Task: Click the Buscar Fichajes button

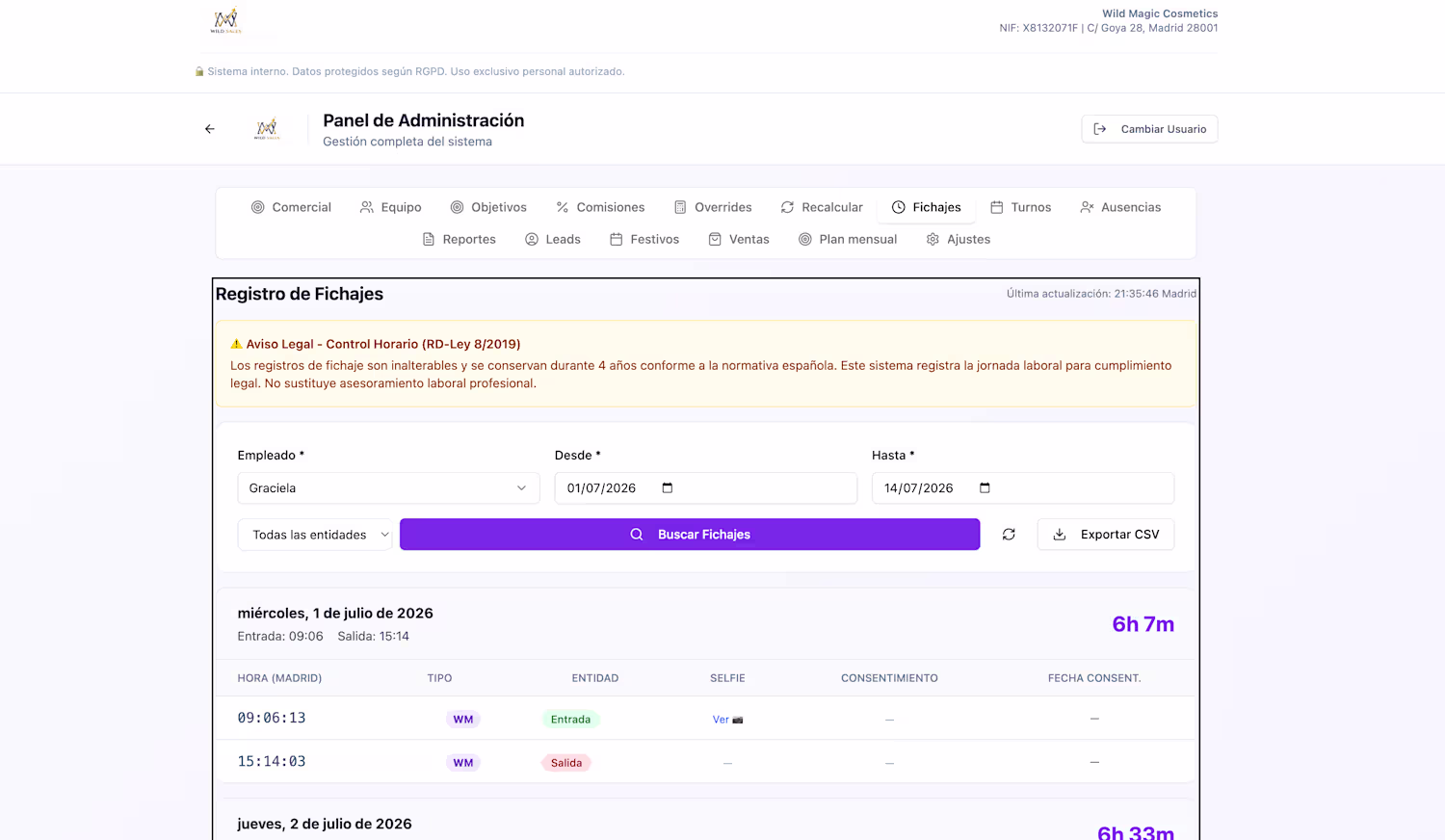Action: click(x=690, y=535)
